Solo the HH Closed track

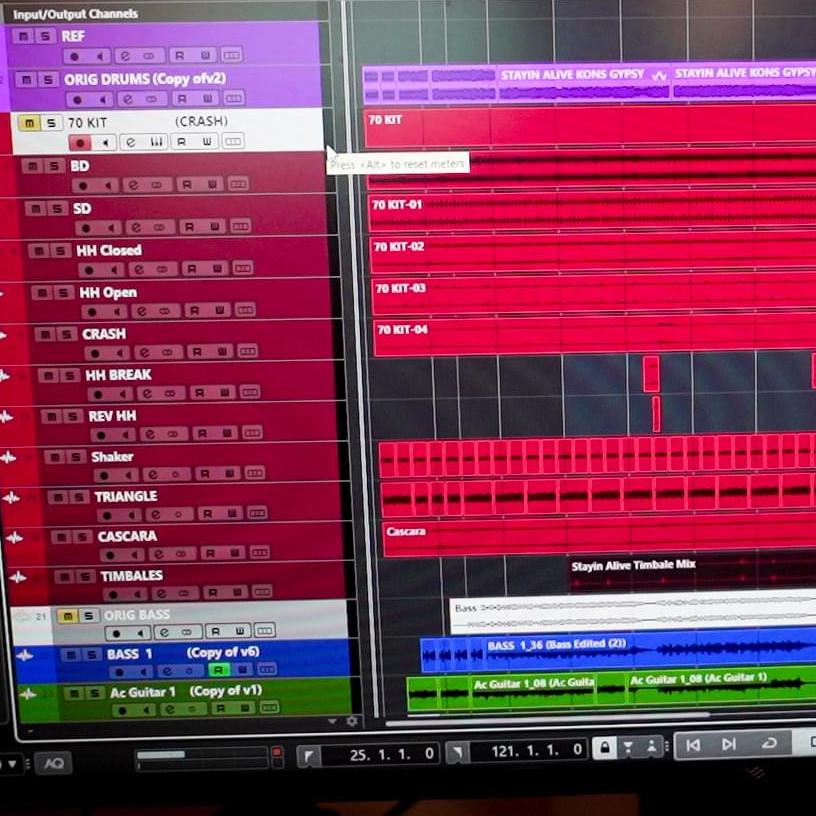pos(60,251)
